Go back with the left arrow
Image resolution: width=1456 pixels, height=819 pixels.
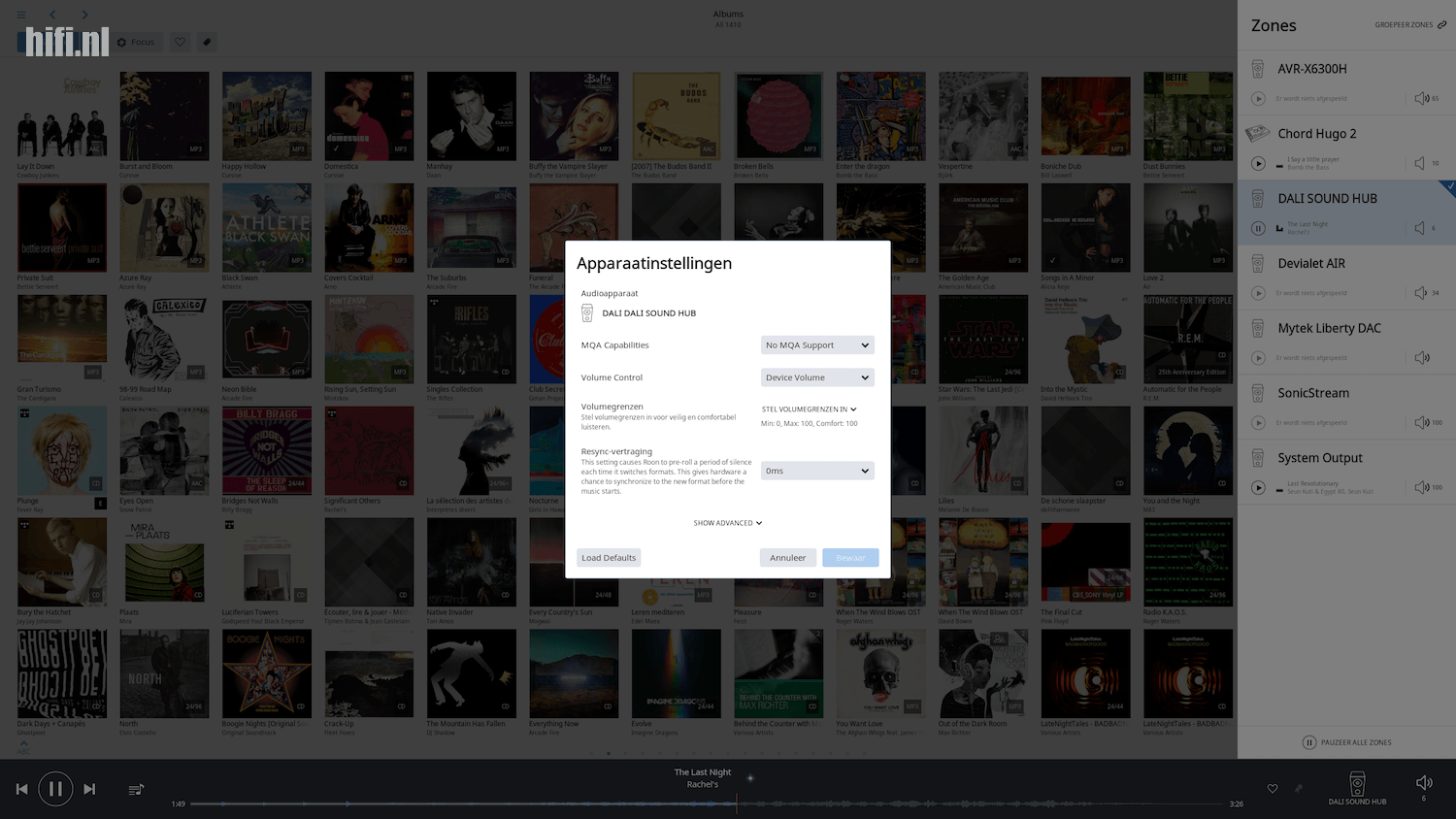point(52,15)
